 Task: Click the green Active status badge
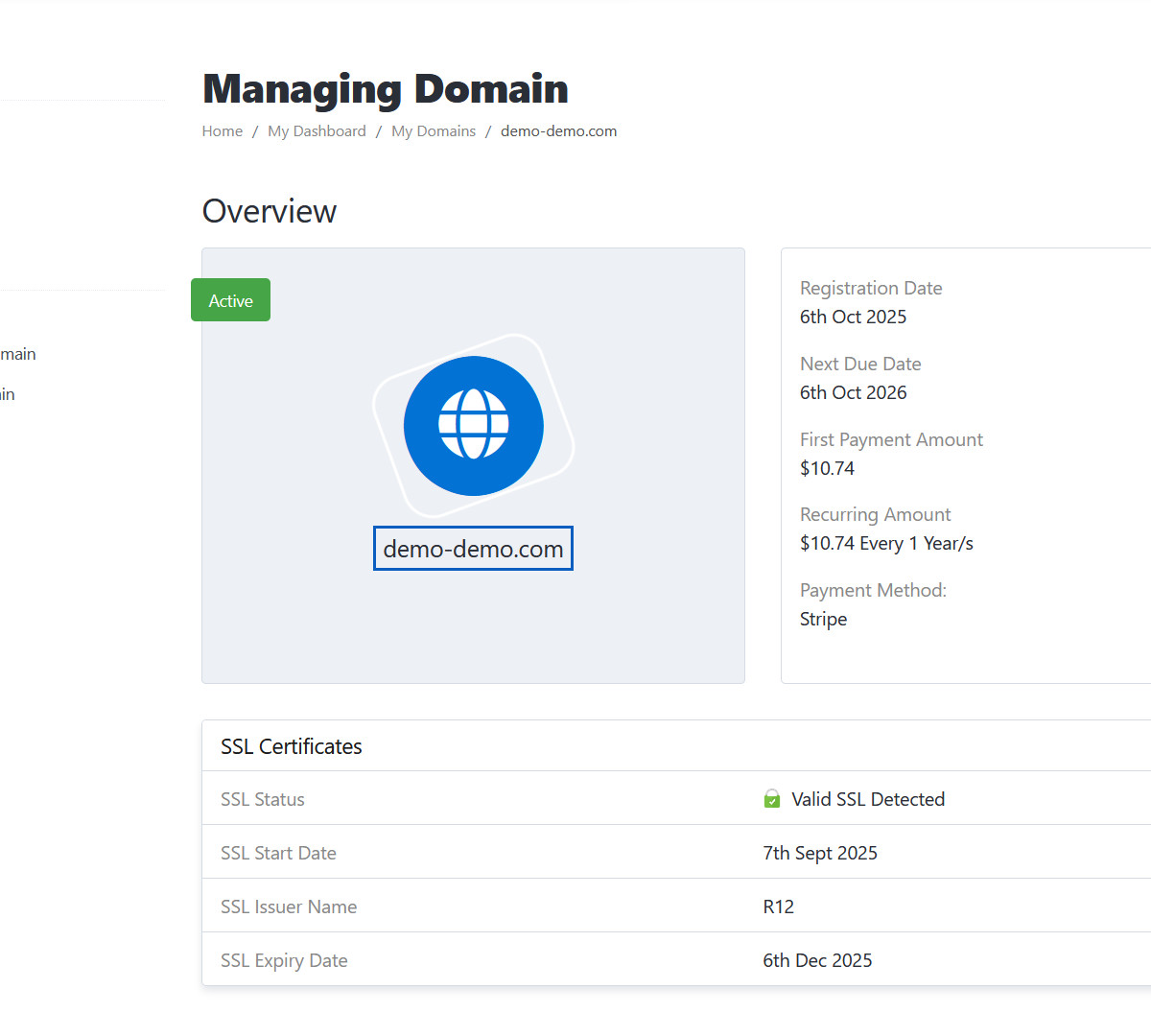tap(230, 300)
